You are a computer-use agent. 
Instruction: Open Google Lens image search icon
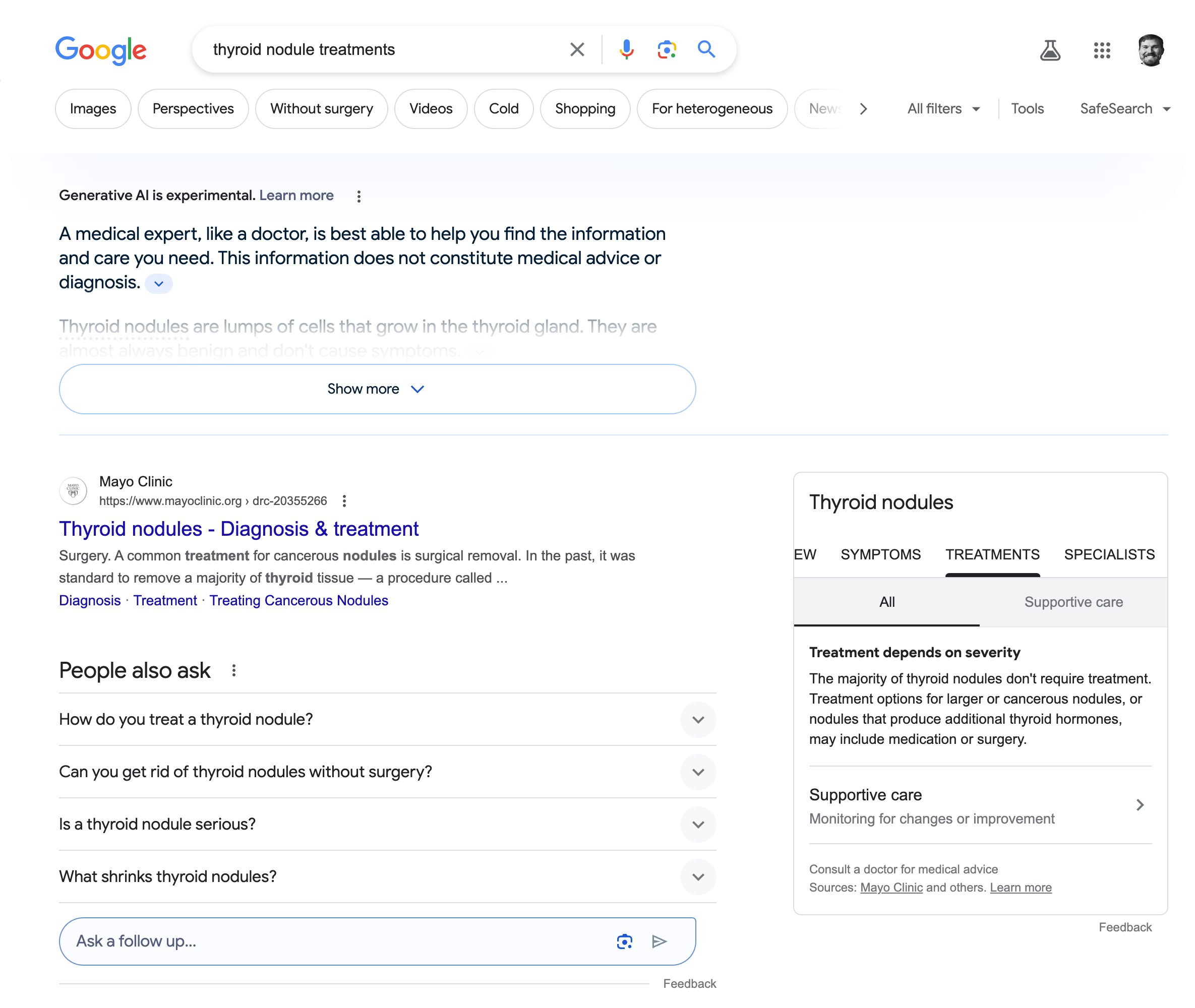(666, 50)
